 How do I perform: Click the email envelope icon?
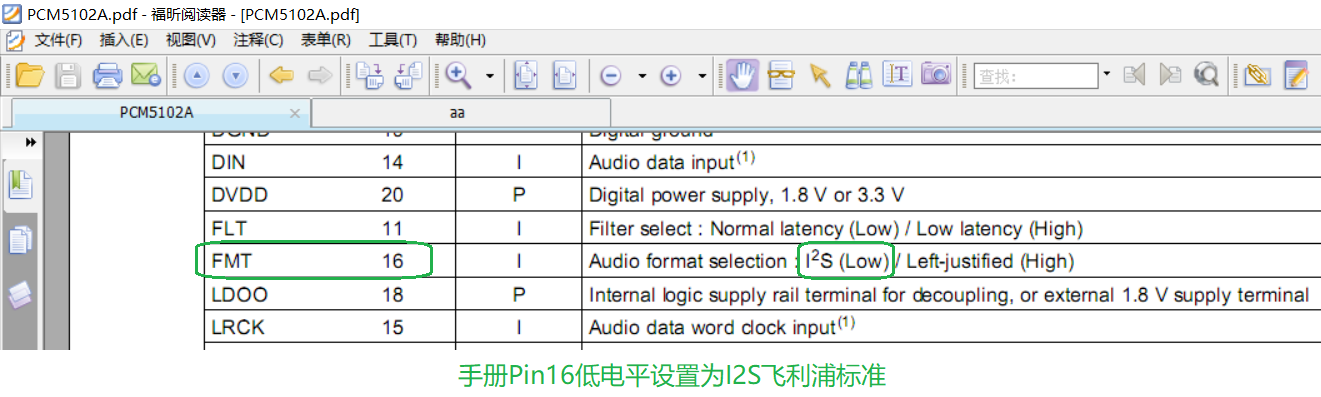click(146, 75)
